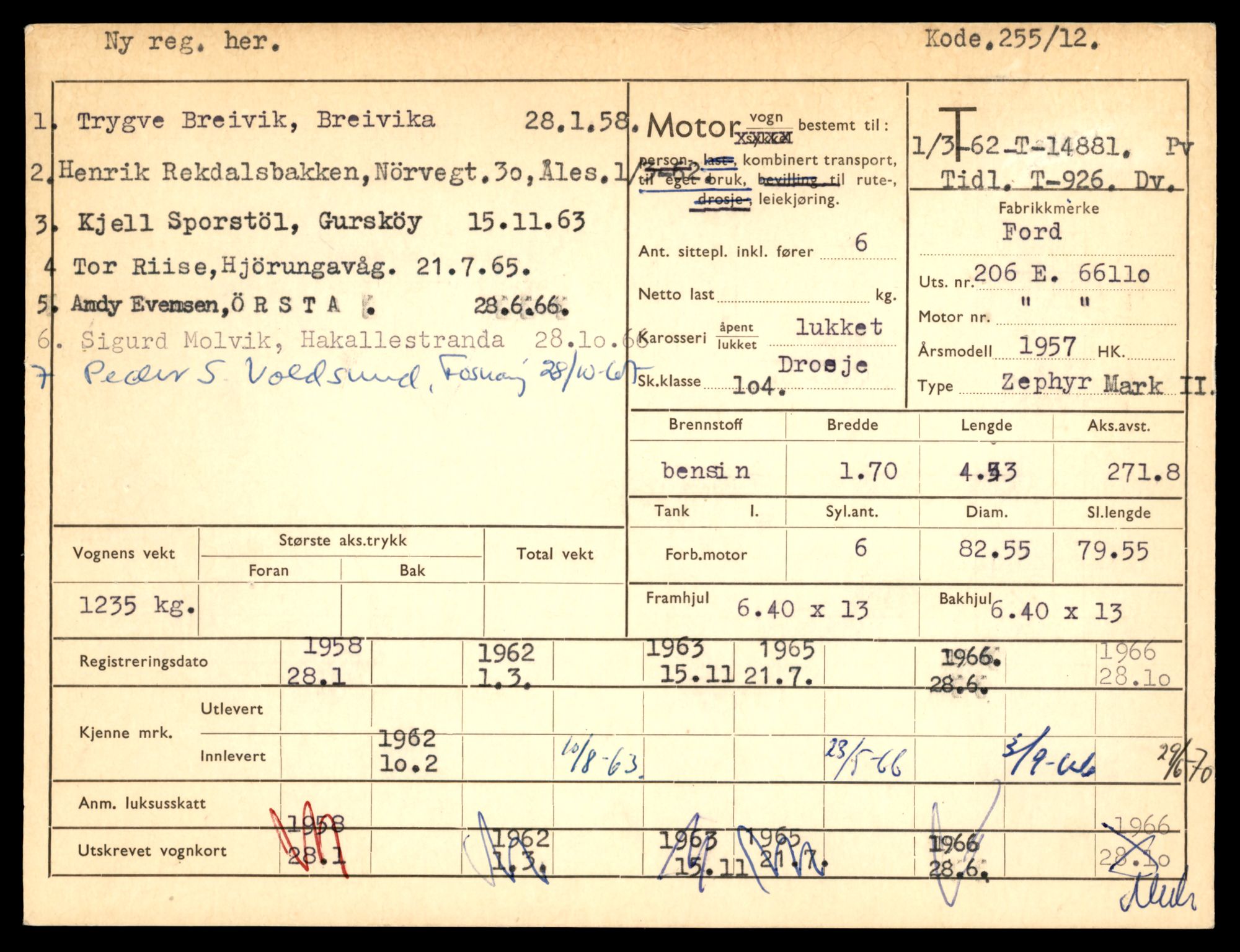Screen dimensions: 1240x952
Task: Select registration date '1958 28.1' in Registreringsdato row
Action: 325,661
